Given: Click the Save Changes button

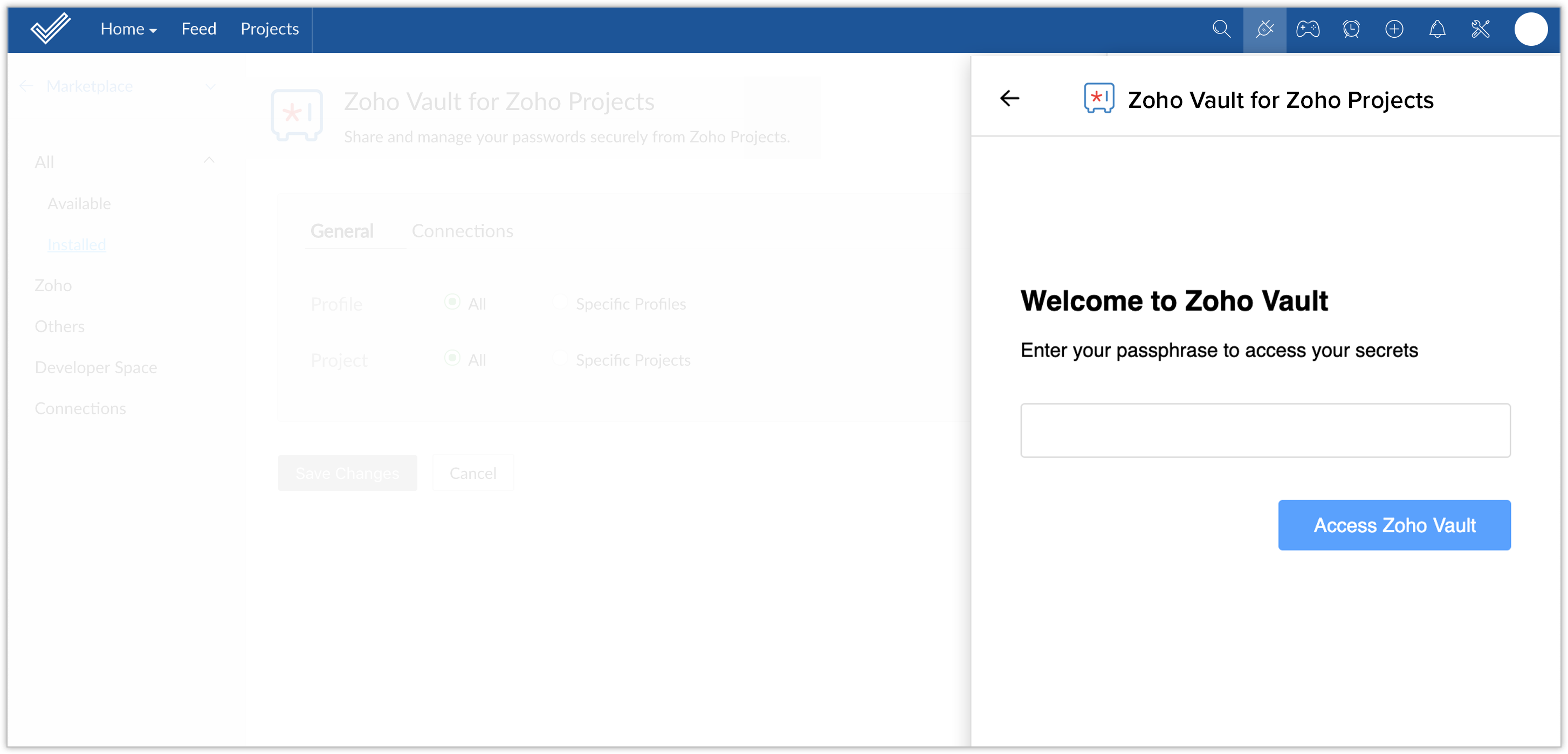Looking at the screenshot, I should click(x=348, y=473).
